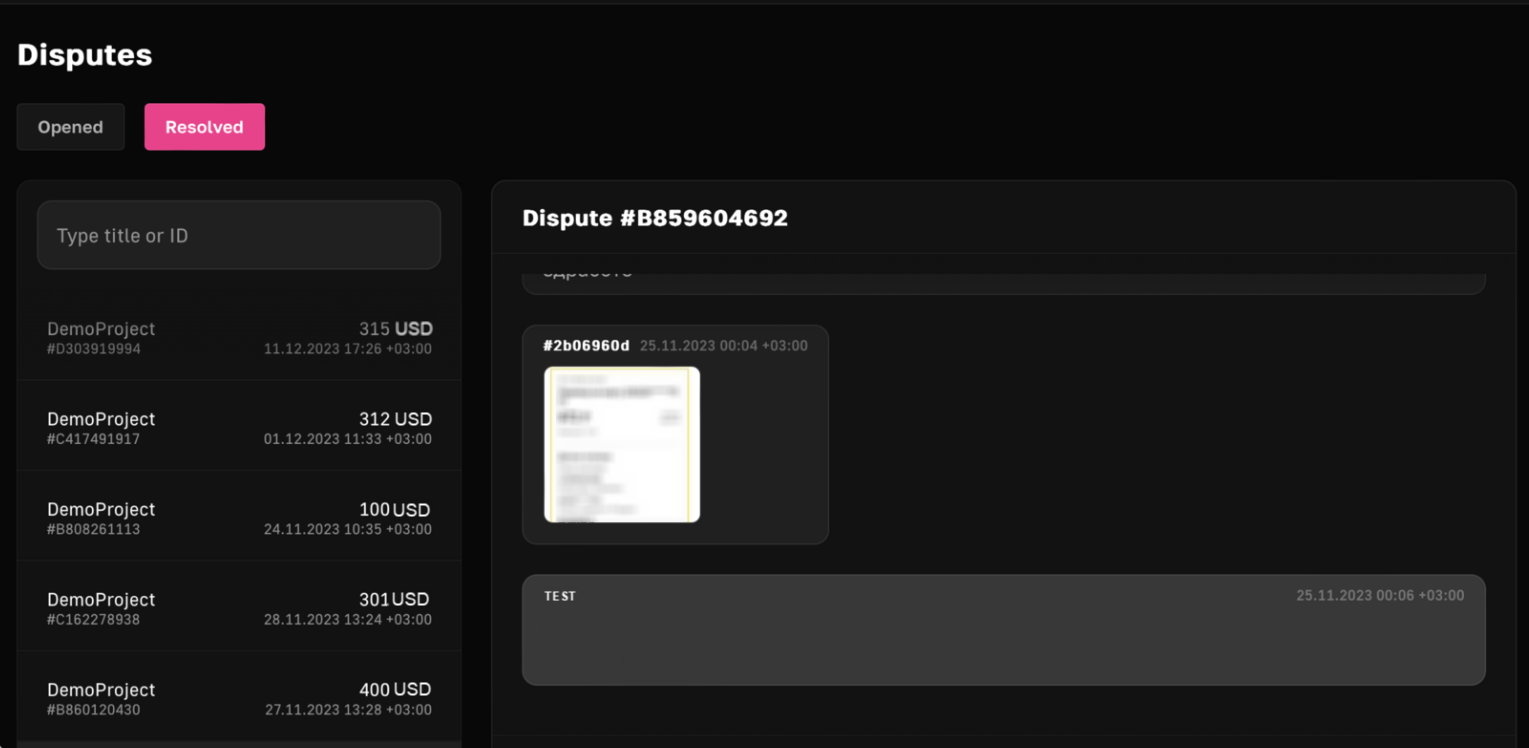The image size is (1529, 748).
Task: Click the Disputes page title
Action: coord(85,55)
